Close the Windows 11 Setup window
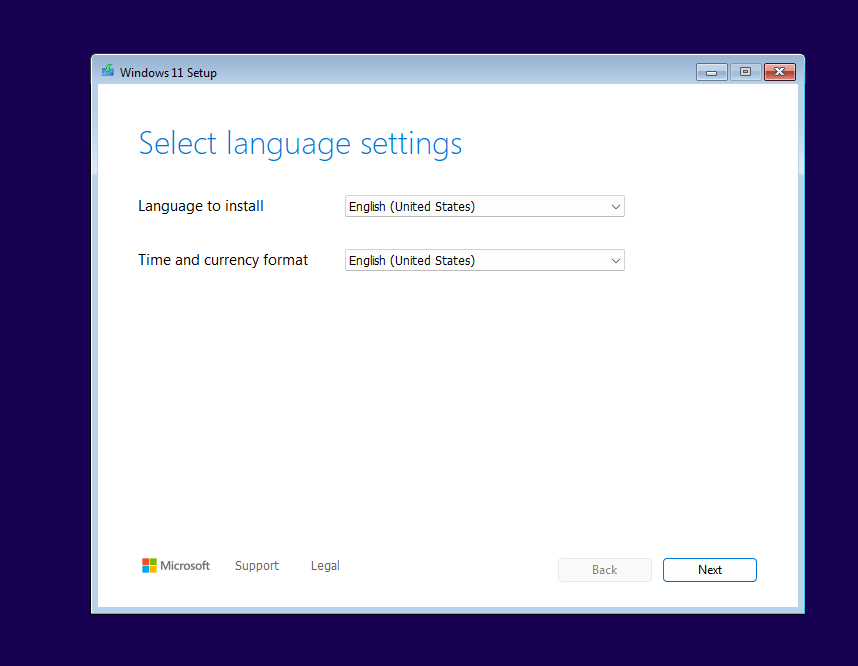The height and width of the screenshot is (666, 858). (x=780, y=72)
